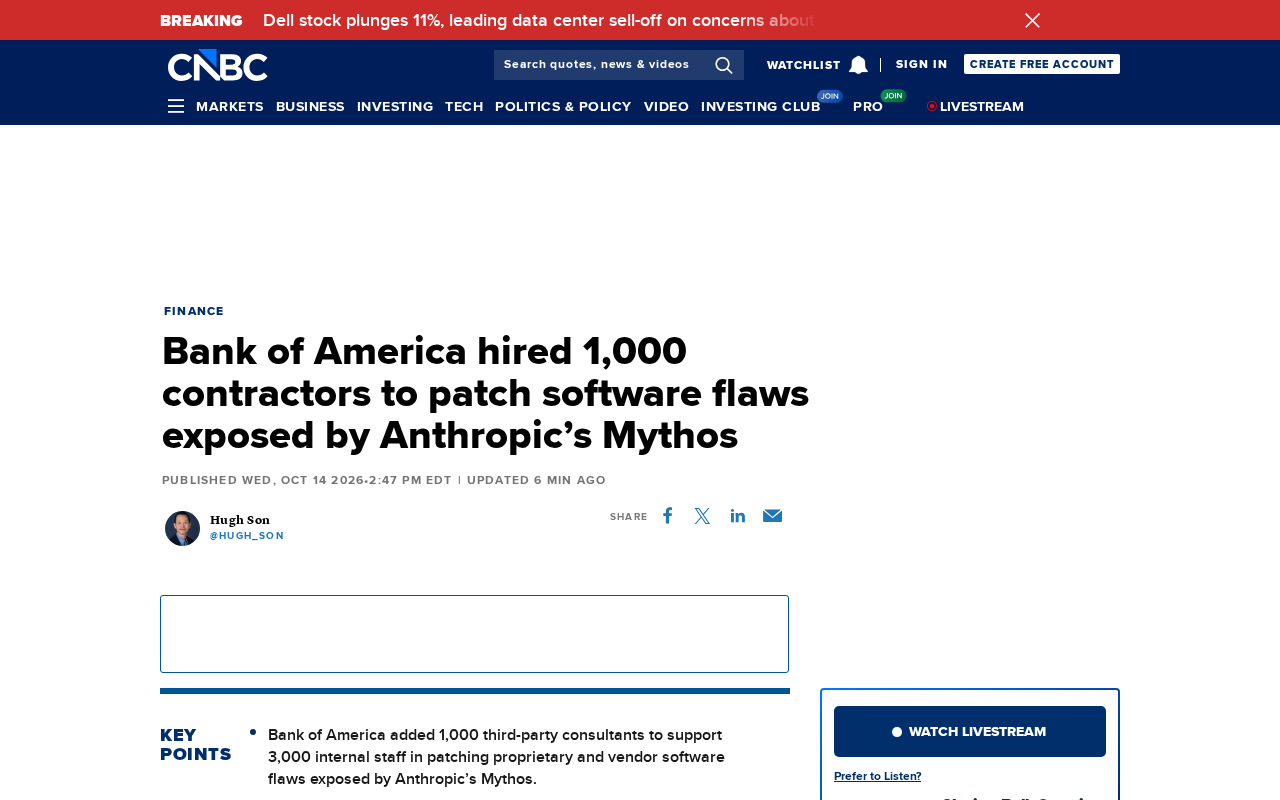This screenshot has height=800, width=1280.
Task: Open the Finance category link
Action: tap(194, 311)
